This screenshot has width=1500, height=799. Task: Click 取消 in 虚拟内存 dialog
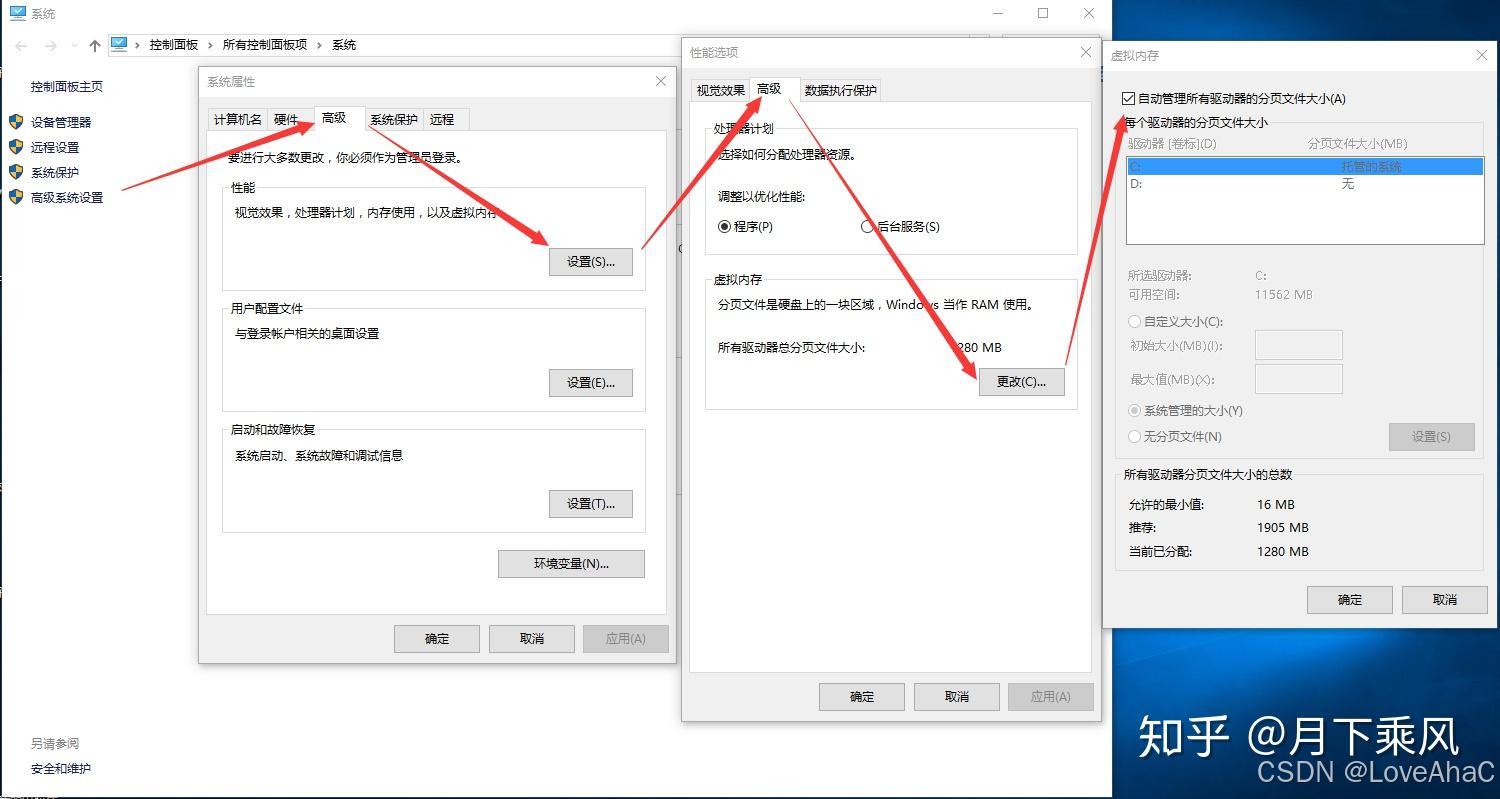[x=1445, y=600]
